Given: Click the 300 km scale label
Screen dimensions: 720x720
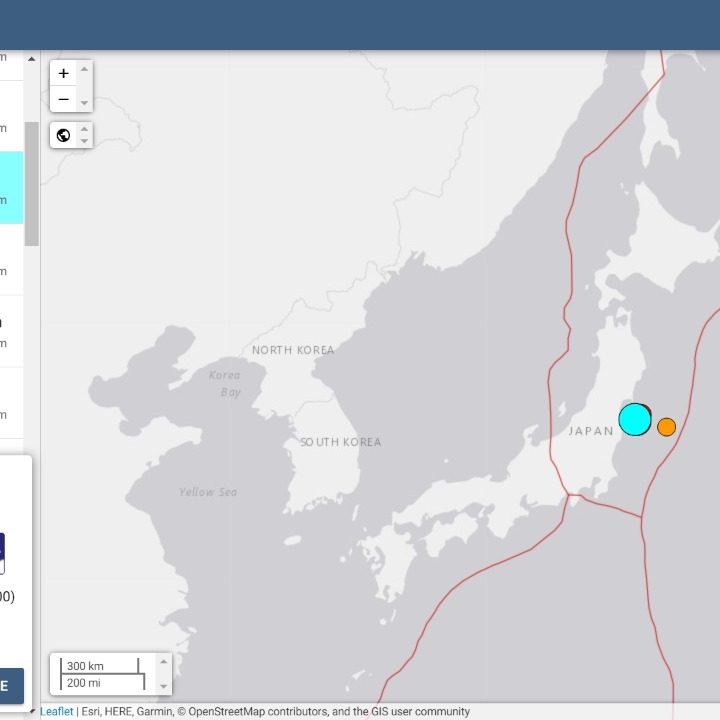Looking at the screenshot, I should (x=85, y=666).
